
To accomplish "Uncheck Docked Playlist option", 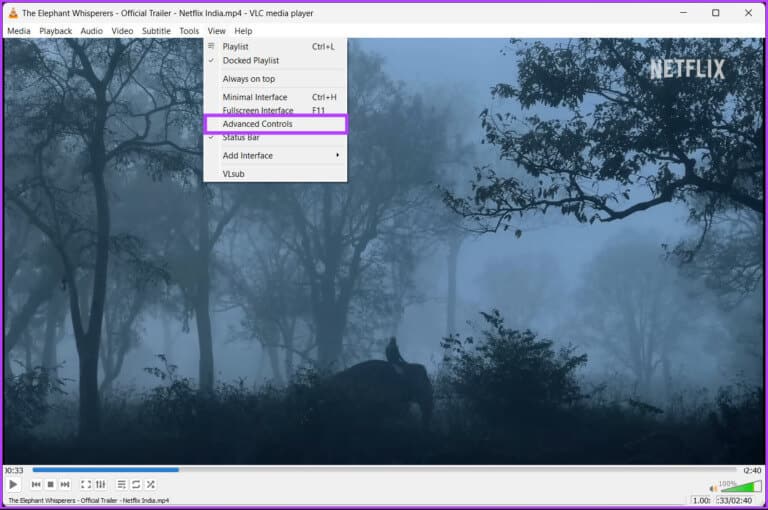I will [251, 61].
